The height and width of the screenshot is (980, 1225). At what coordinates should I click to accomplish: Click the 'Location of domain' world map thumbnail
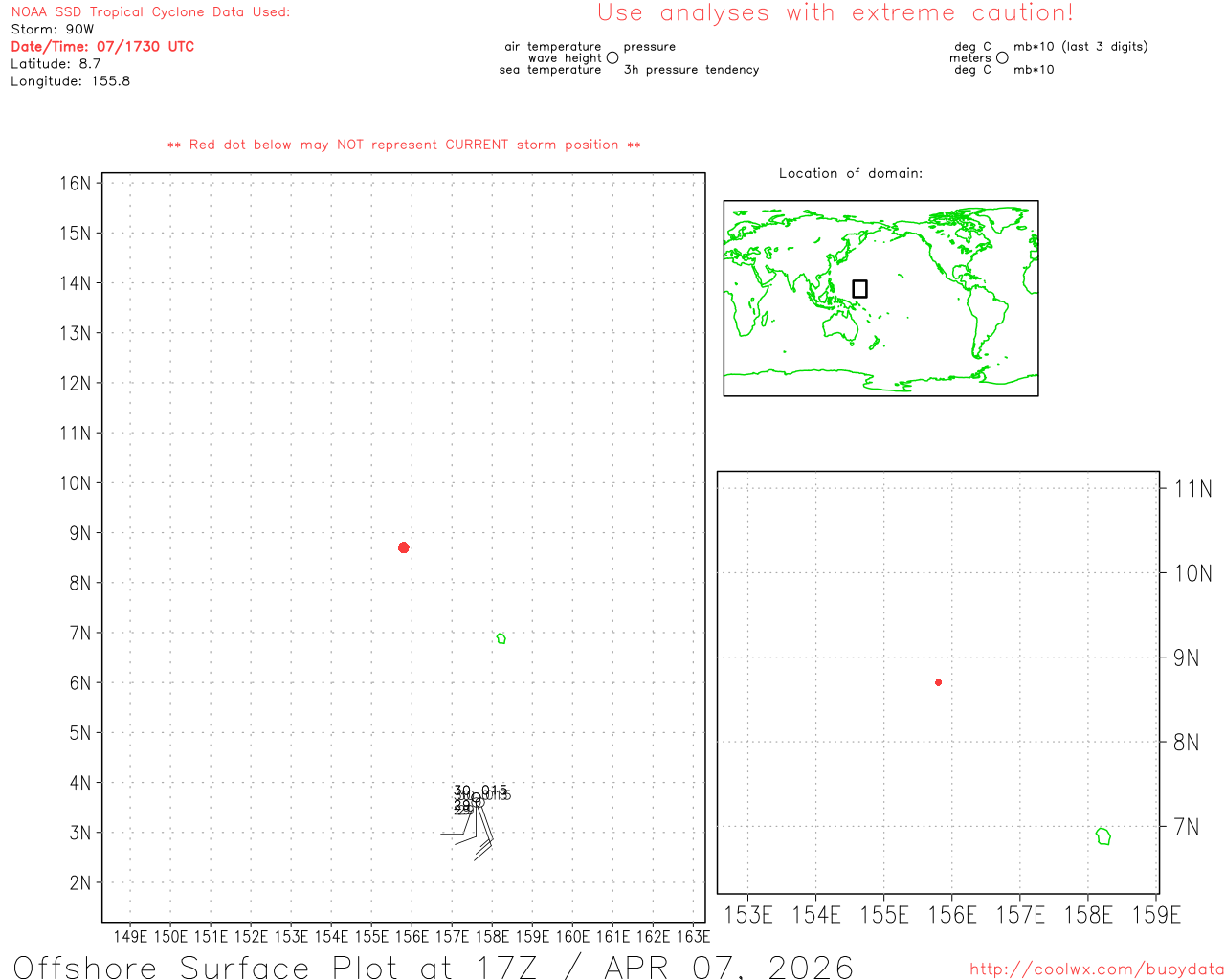click(x=880, y=299)
